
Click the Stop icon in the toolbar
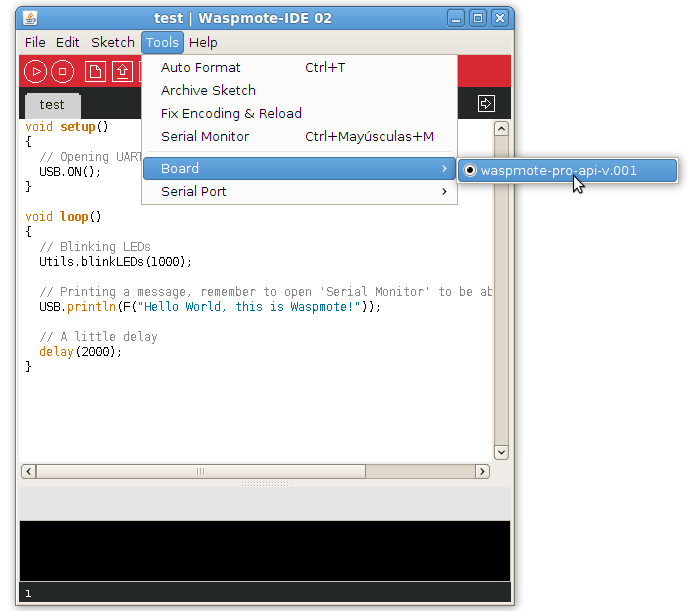click(63, 71)
